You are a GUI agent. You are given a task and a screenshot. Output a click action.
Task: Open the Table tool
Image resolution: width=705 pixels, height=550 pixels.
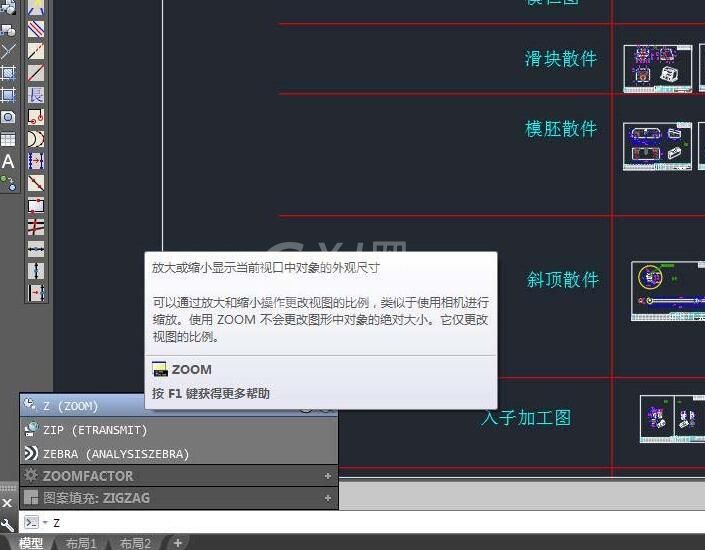coord(8,139)
